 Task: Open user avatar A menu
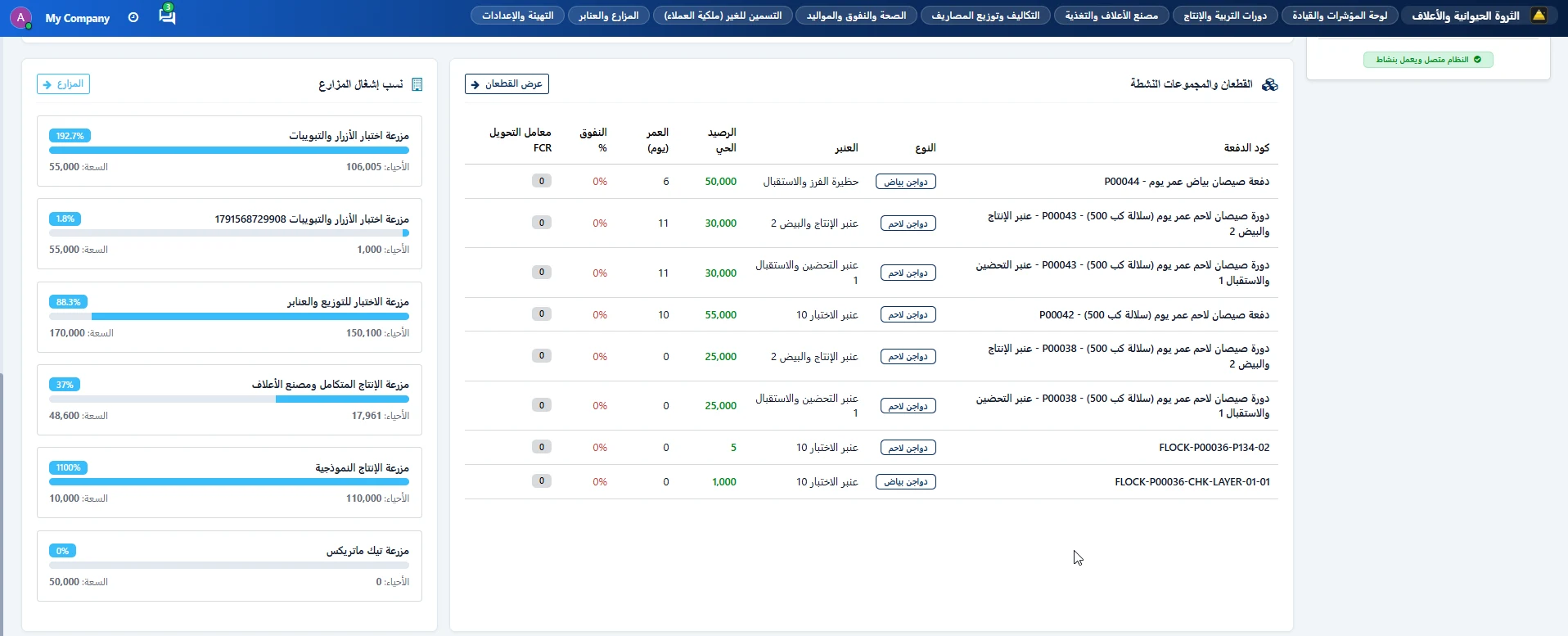(20, 17)
